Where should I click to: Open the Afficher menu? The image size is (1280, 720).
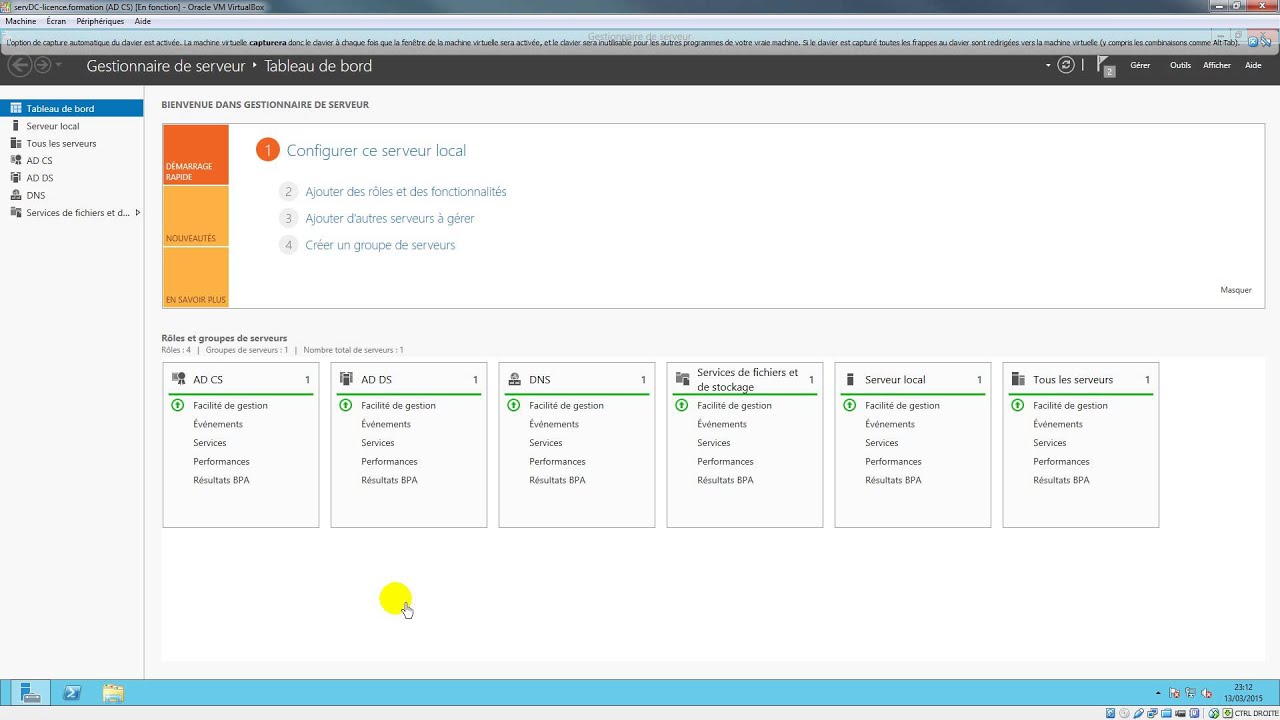pos(1217,65)
